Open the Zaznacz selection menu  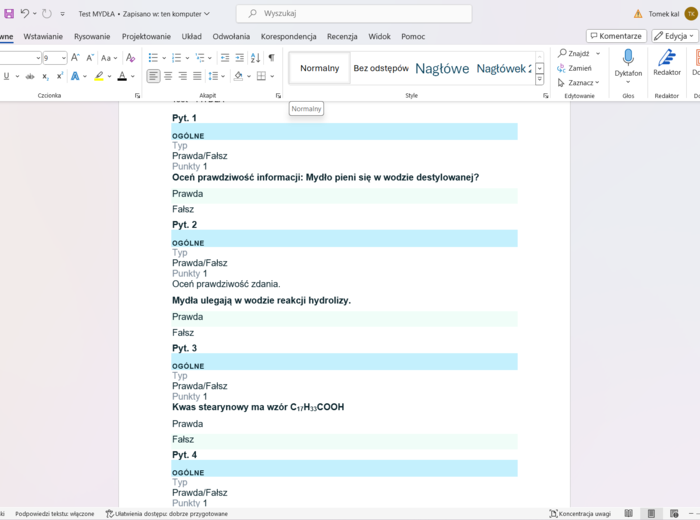(579, 83)
